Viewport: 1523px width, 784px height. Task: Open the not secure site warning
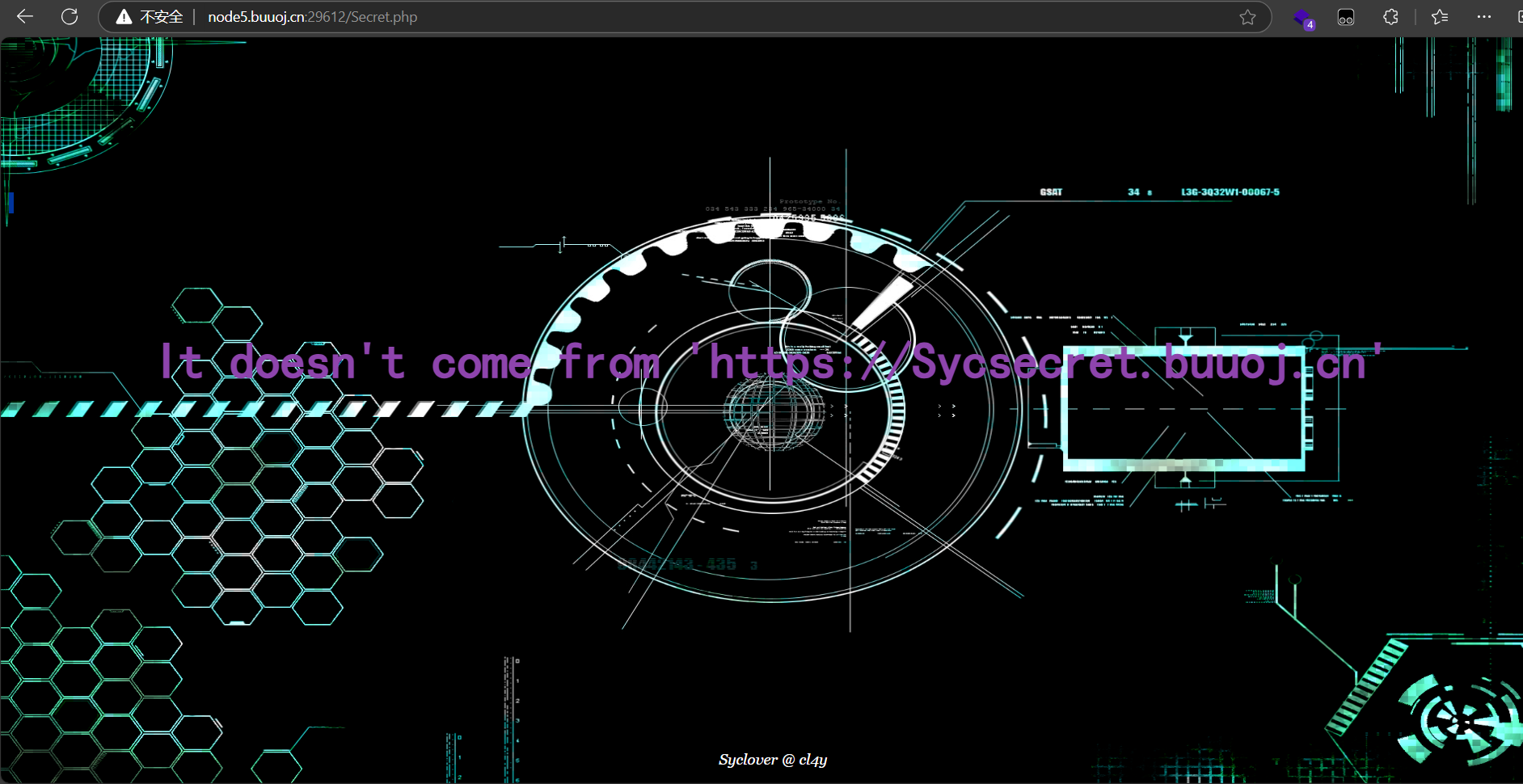150,17
